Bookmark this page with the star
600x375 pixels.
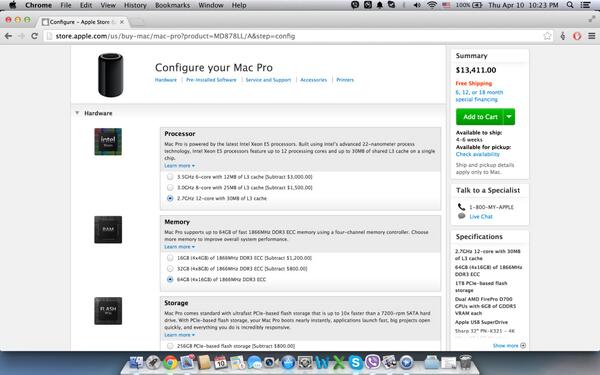(x=547, y=36)
